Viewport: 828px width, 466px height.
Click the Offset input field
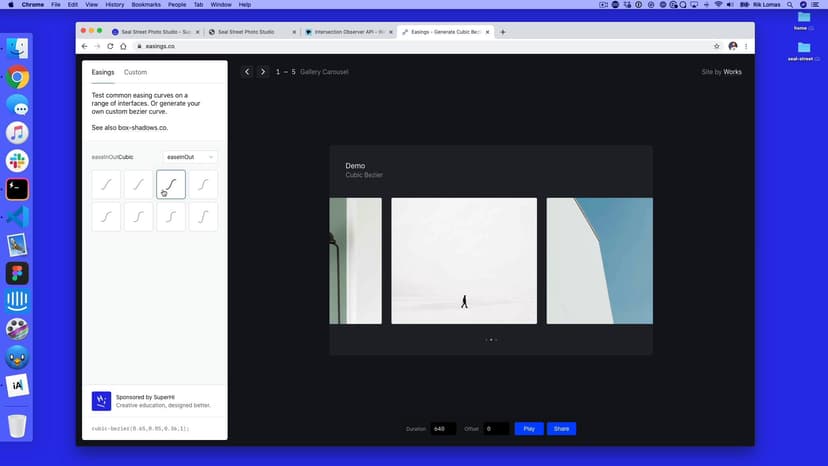[x=496, y=429]
